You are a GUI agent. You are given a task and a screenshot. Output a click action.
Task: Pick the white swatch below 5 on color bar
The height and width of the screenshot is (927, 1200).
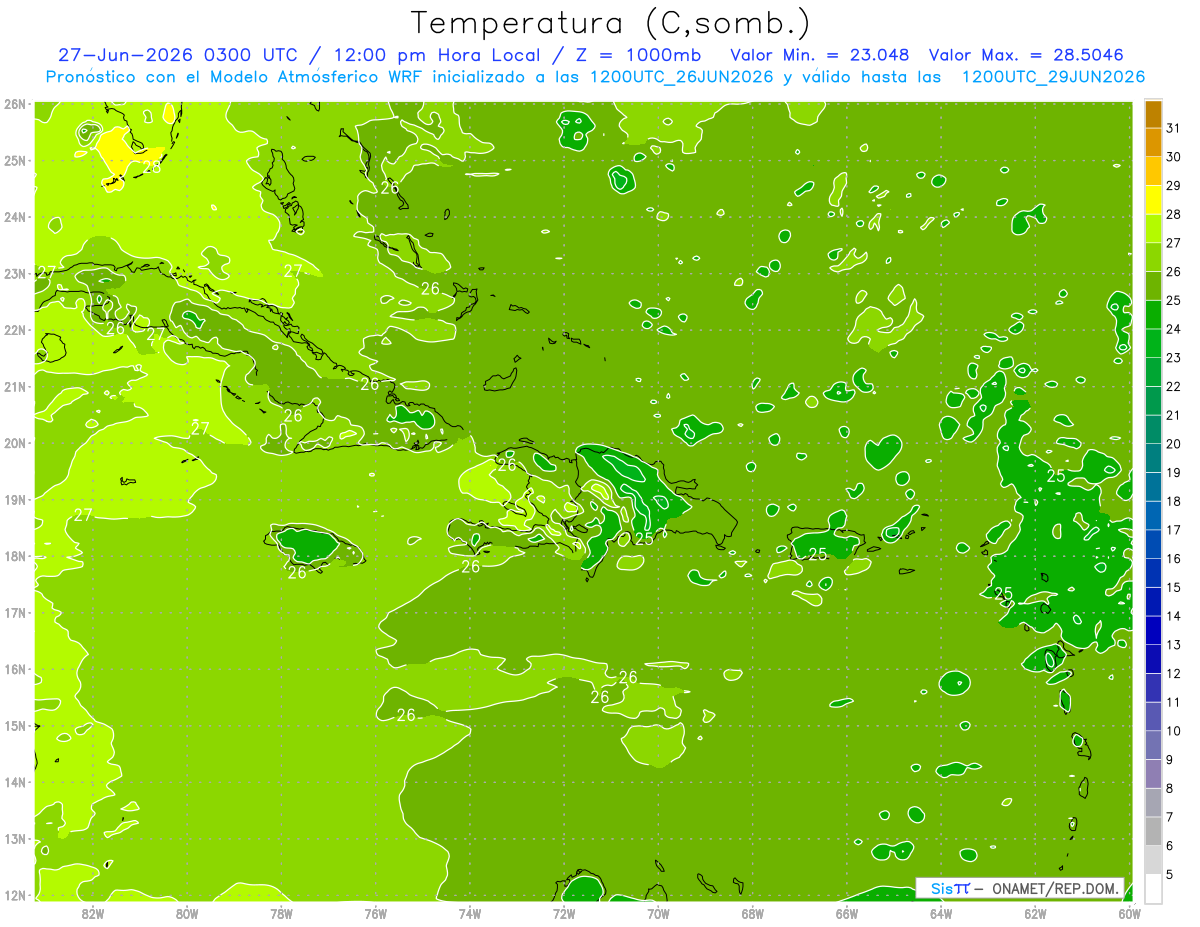coord(1153,889)
